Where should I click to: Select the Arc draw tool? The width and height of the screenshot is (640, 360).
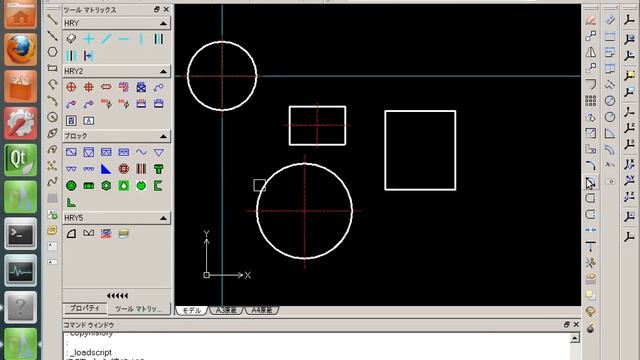click(x=52, y=100)
